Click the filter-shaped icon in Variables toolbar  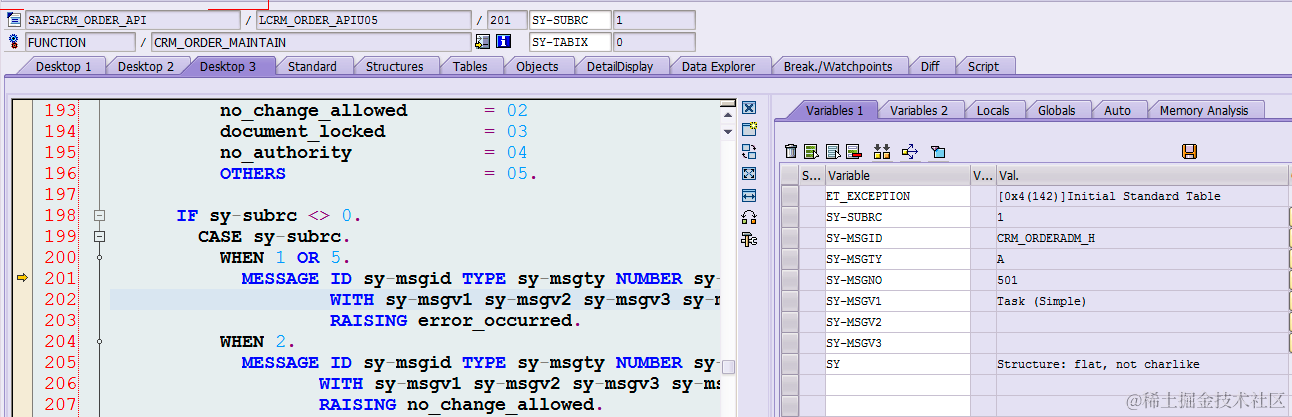pos(938,151)
